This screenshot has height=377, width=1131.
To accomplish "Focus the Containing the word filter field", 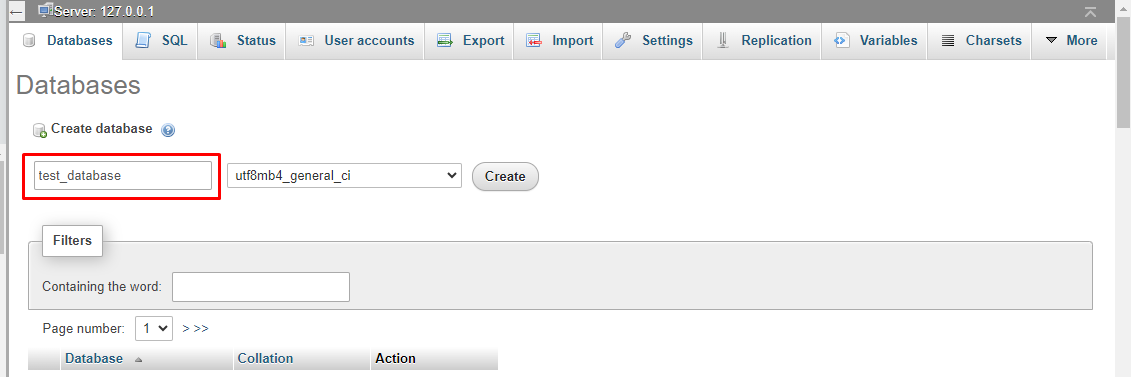I will (261, 286).
